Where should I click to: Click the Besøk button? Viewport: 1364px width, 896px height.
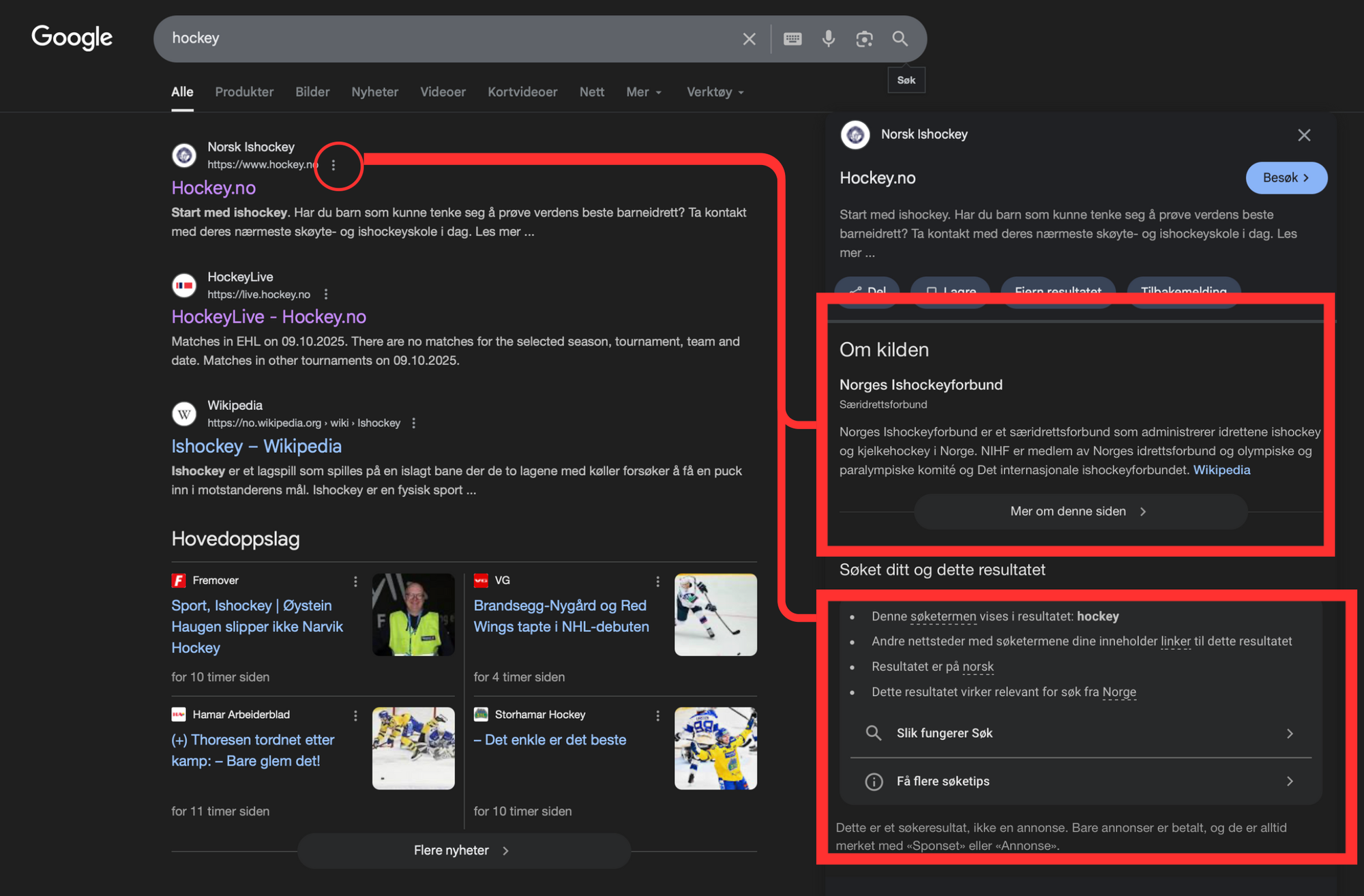1286,178
